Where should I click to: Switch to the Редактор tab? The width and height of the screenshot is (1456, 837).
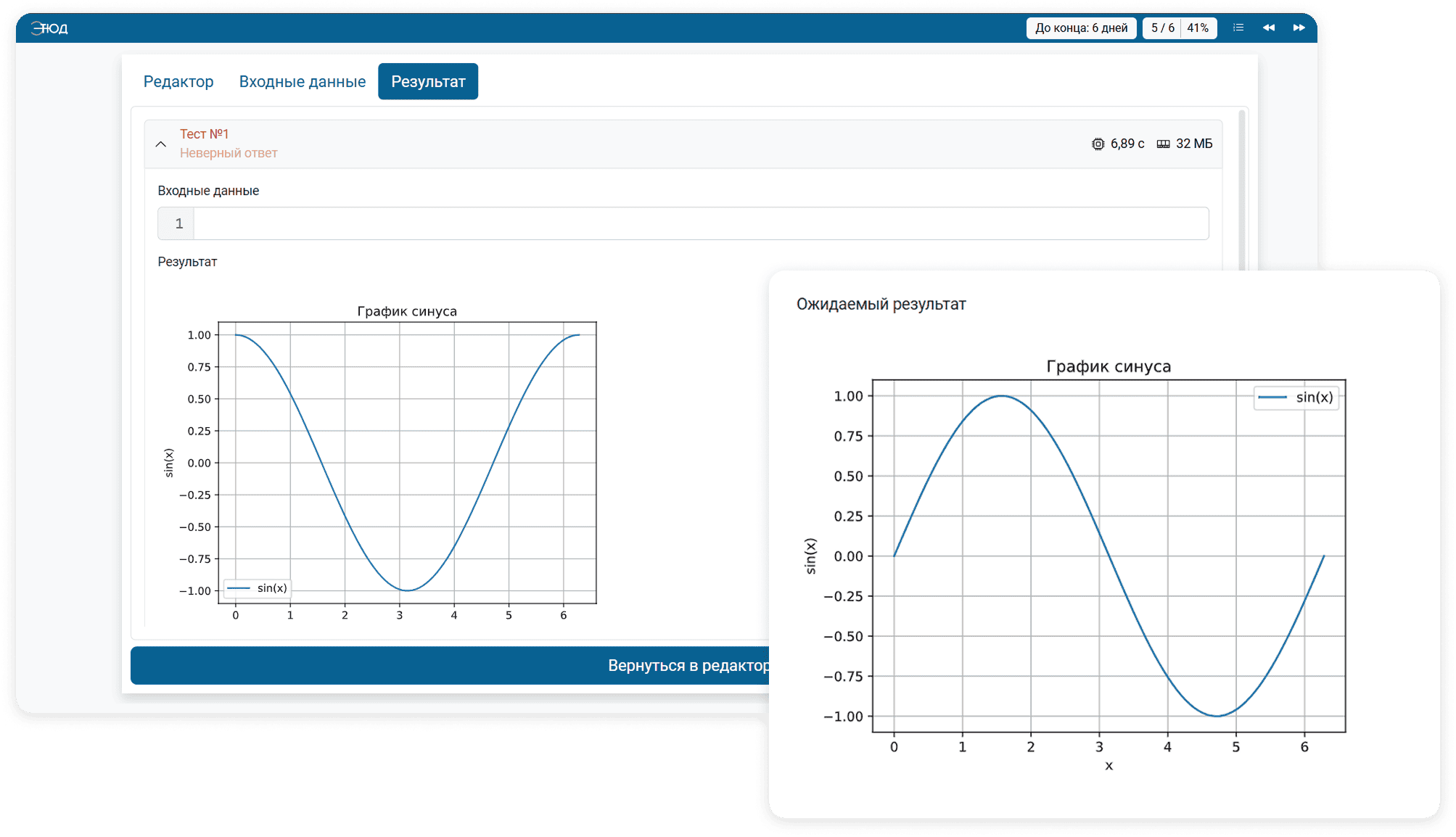178,82
